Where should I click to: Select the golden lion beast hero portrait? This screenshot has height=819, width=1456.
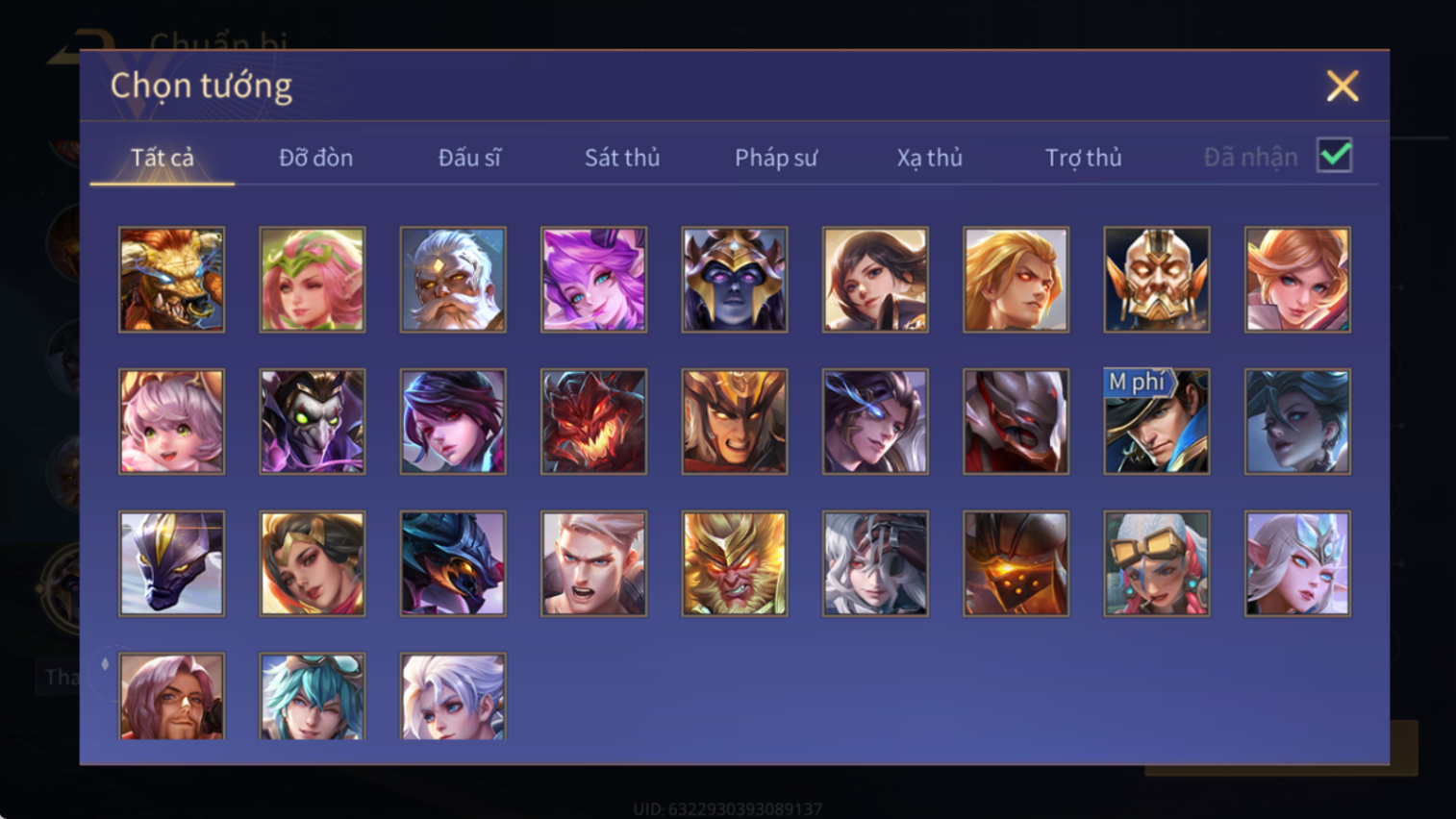172,280
